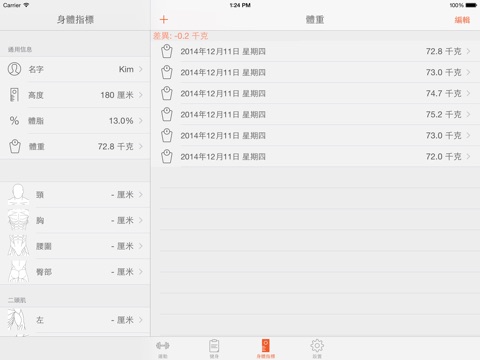Select the 名字 label
This screenshot has width=480, height=360.
pos(36,69)
